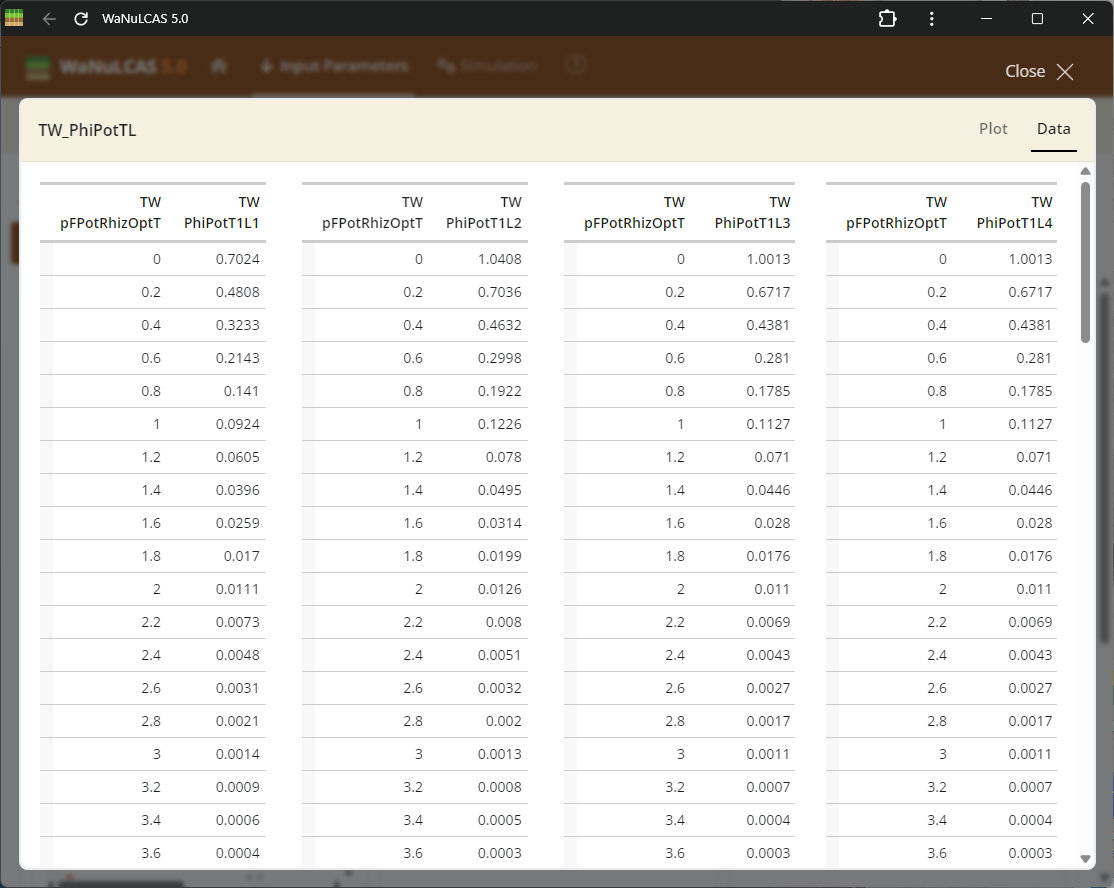1114x888 pixels.
Task: Click the scrollbar up arrow
Action: 1086,170
